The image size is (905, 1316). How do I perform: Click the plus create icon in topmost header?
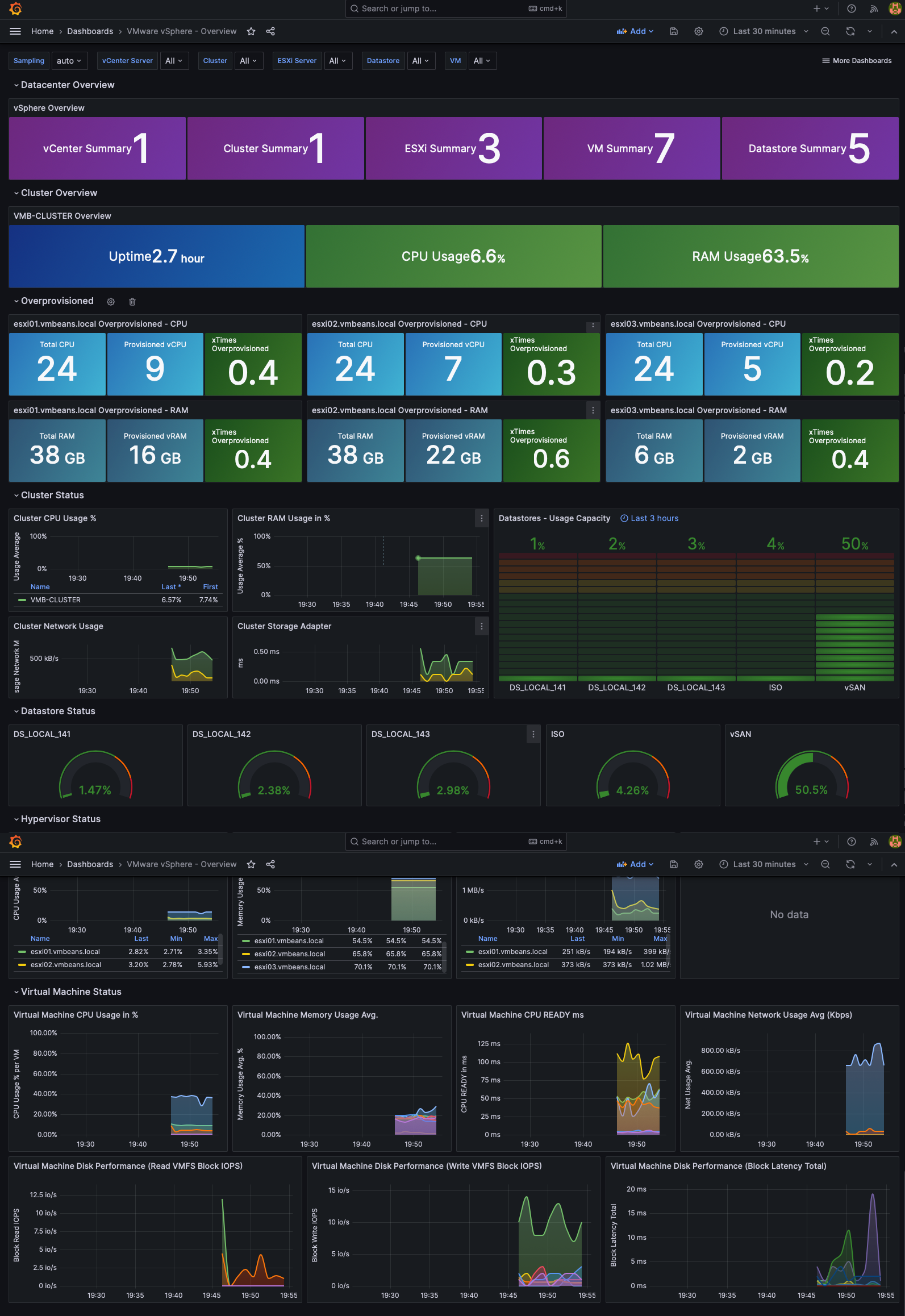point(817,9)
